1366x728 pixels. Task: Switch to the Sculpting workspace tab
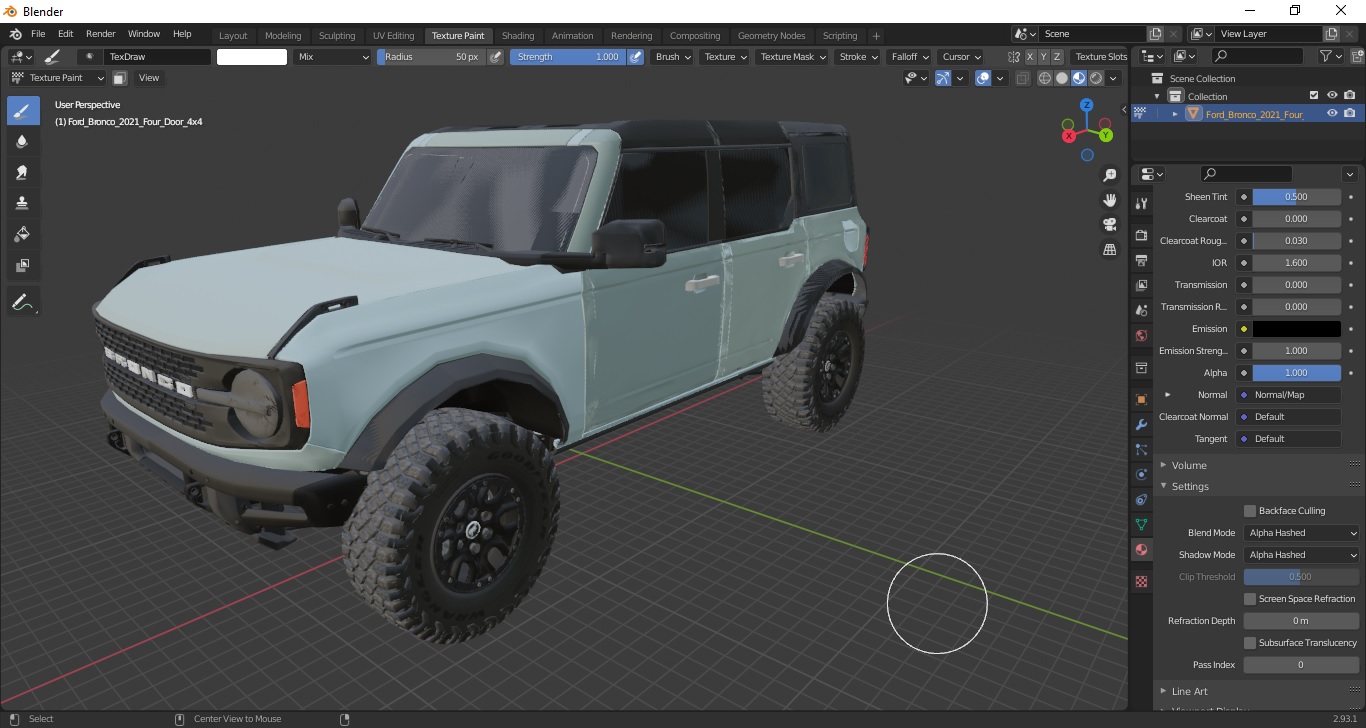pyautogui.click(x=337, y=36)
